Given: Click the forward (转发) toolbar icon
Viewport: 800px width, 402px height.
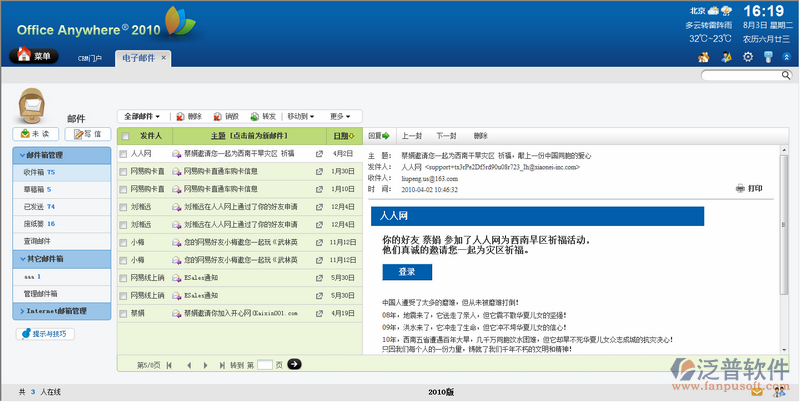Looking at the screenshot, I should [x=254, y=116].
